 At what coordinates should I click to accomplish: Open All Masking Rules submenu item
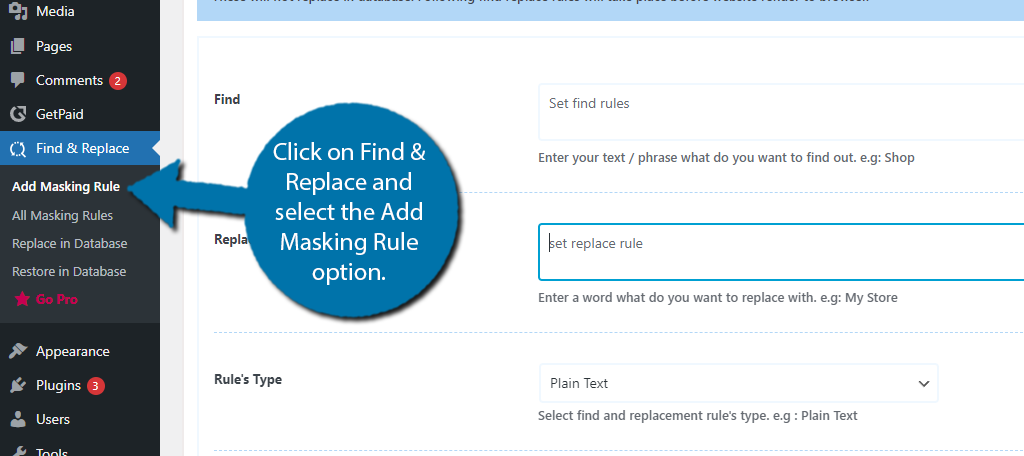point(62,216)
